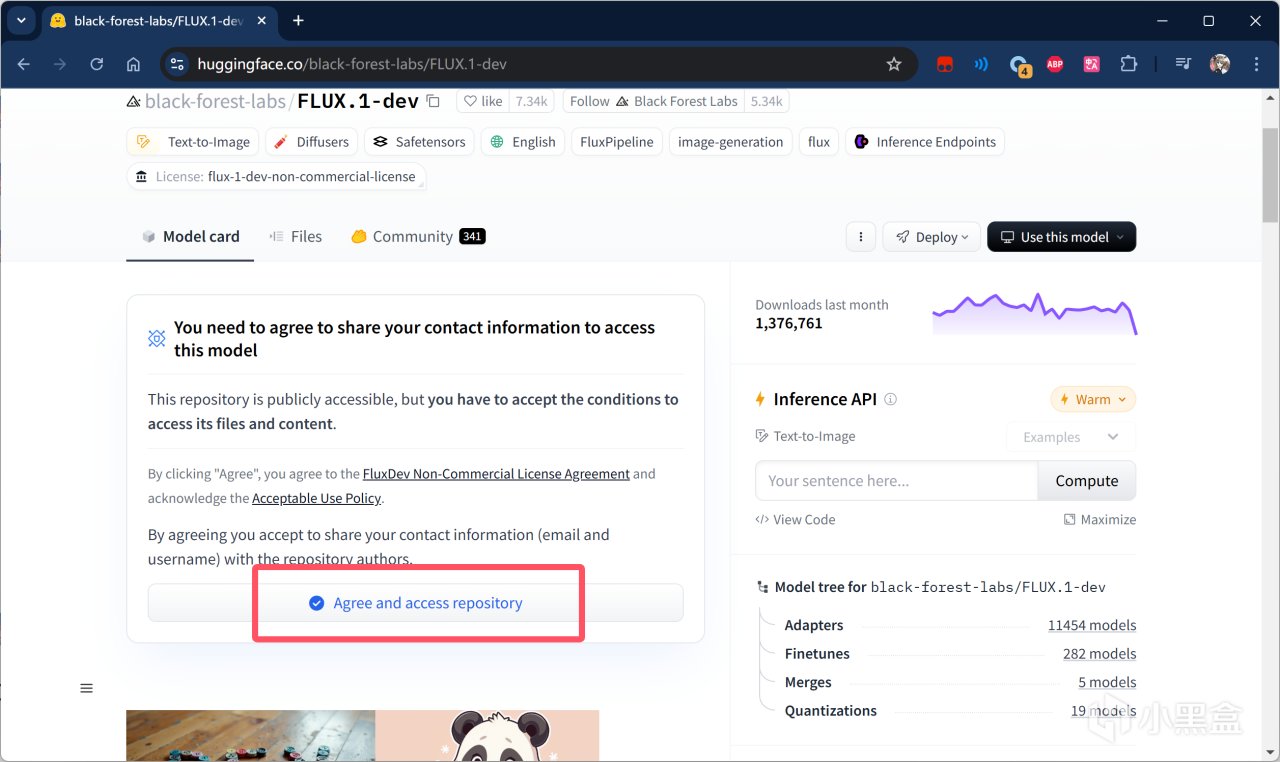This screenshot has width=1280, height=762.
Task: Open the browser home page
Action: coord(133,64)
